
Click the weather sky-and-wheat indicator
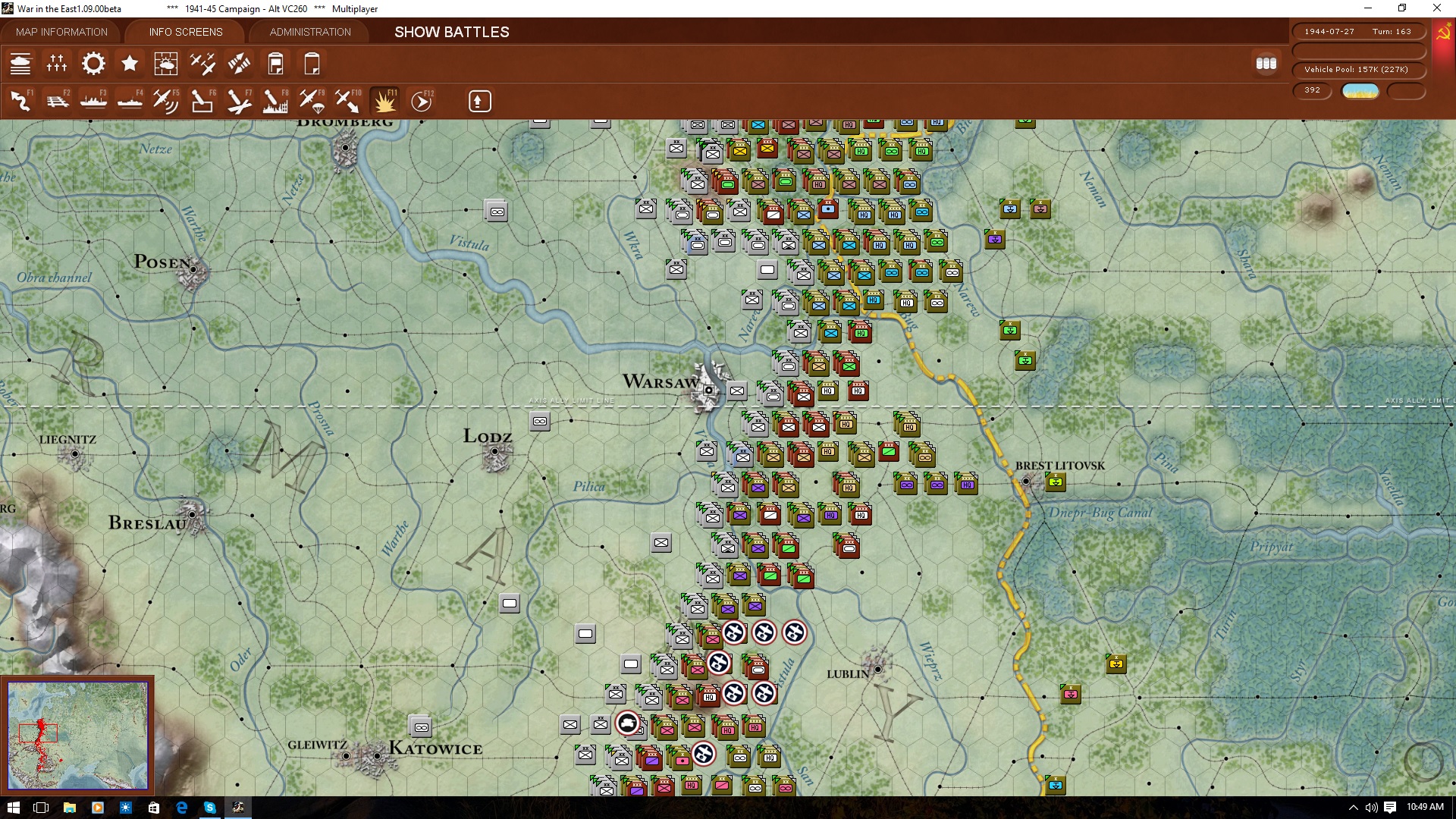click(x=1360, y=91)
